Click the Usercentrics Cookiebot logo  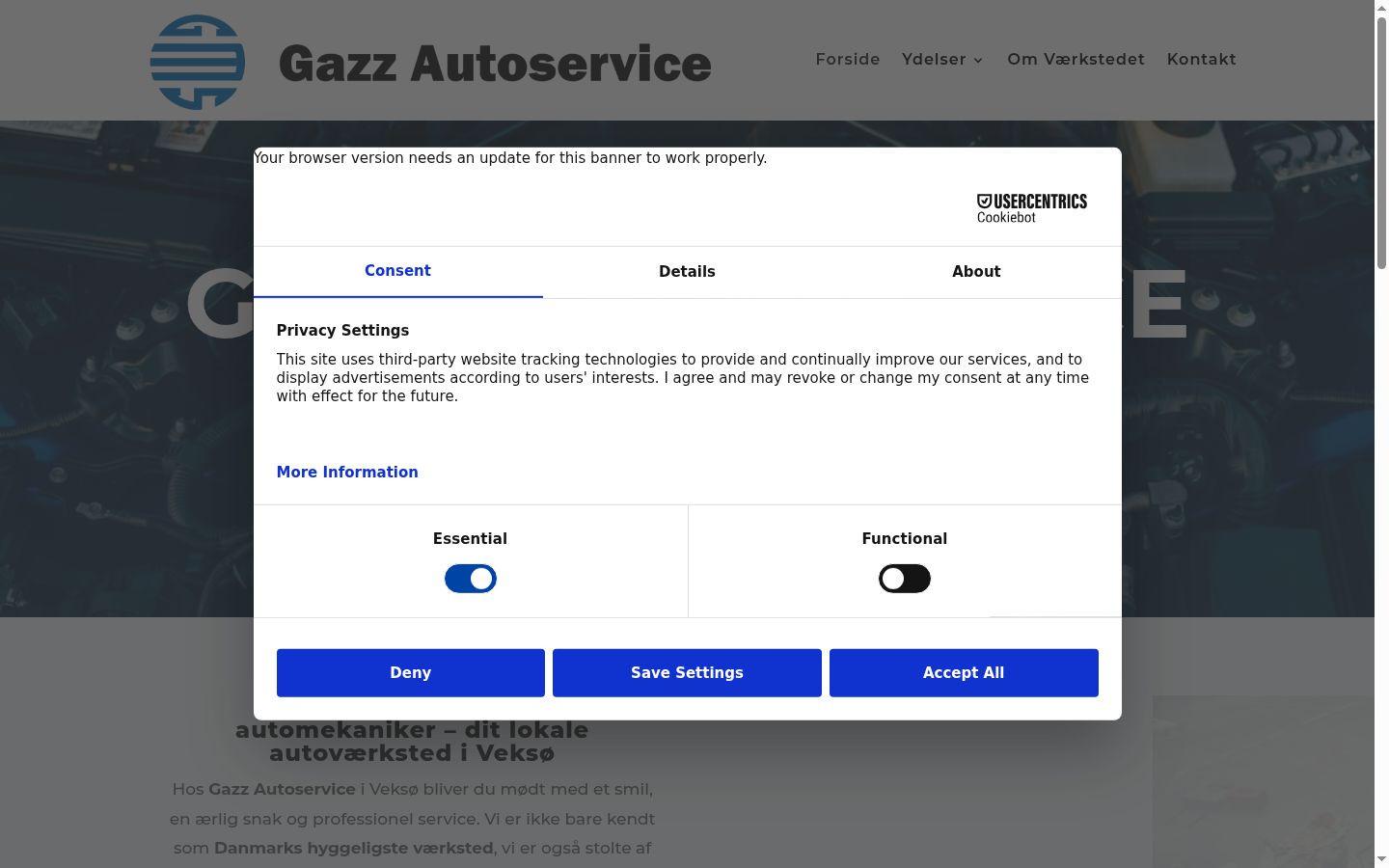(1032, 208)
